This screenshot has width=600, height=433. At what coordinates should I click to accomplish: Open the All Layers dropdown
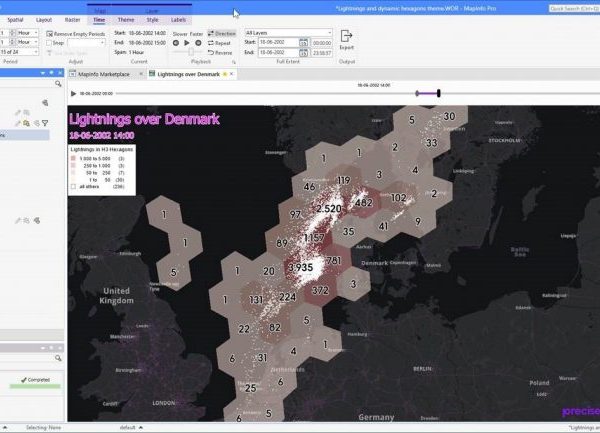pos(288,33)
